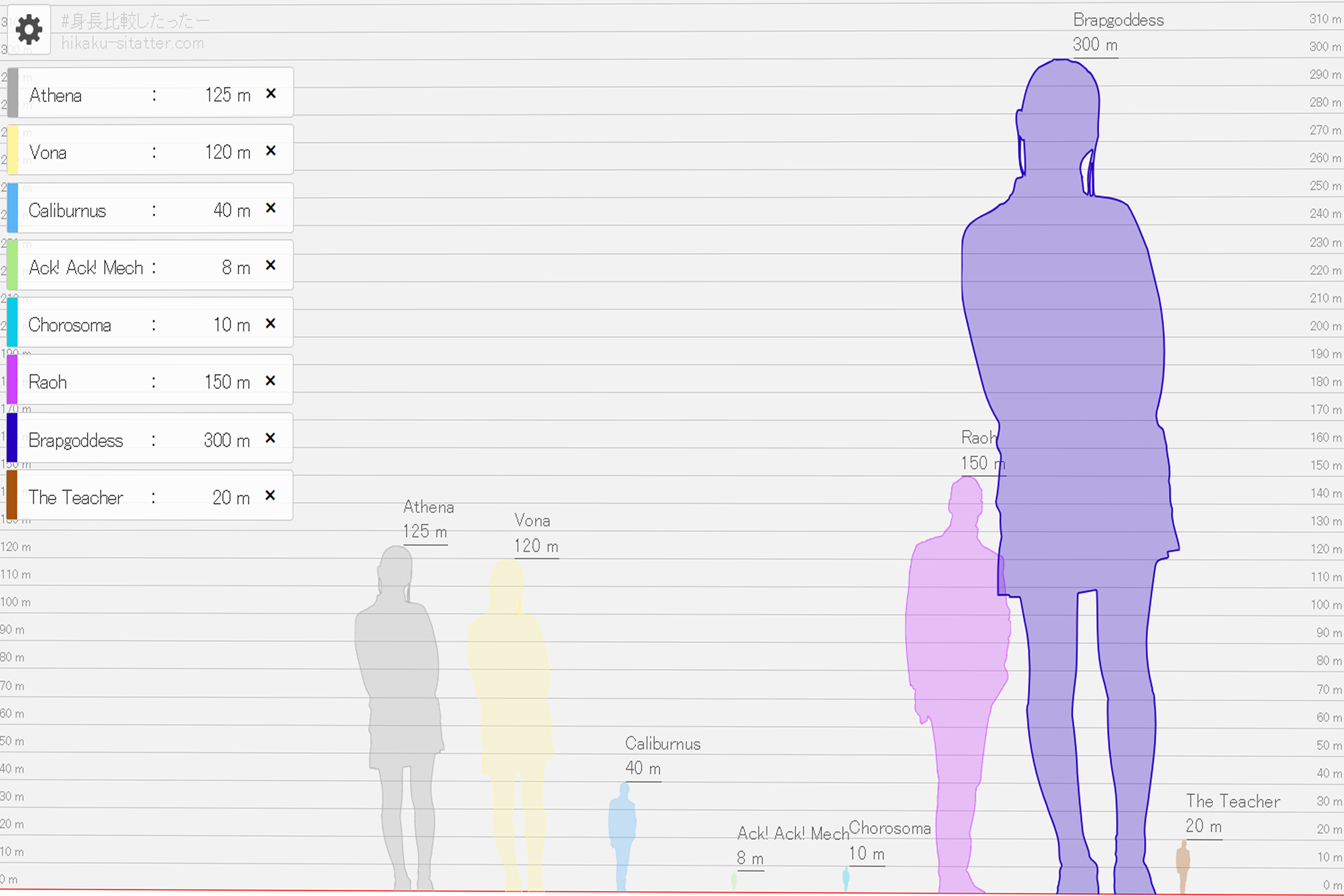The height and width of the screenshot is (896, 1344).
Task: Pick Brapgoddess's dark blue color swatch
Action: (12, 437)
